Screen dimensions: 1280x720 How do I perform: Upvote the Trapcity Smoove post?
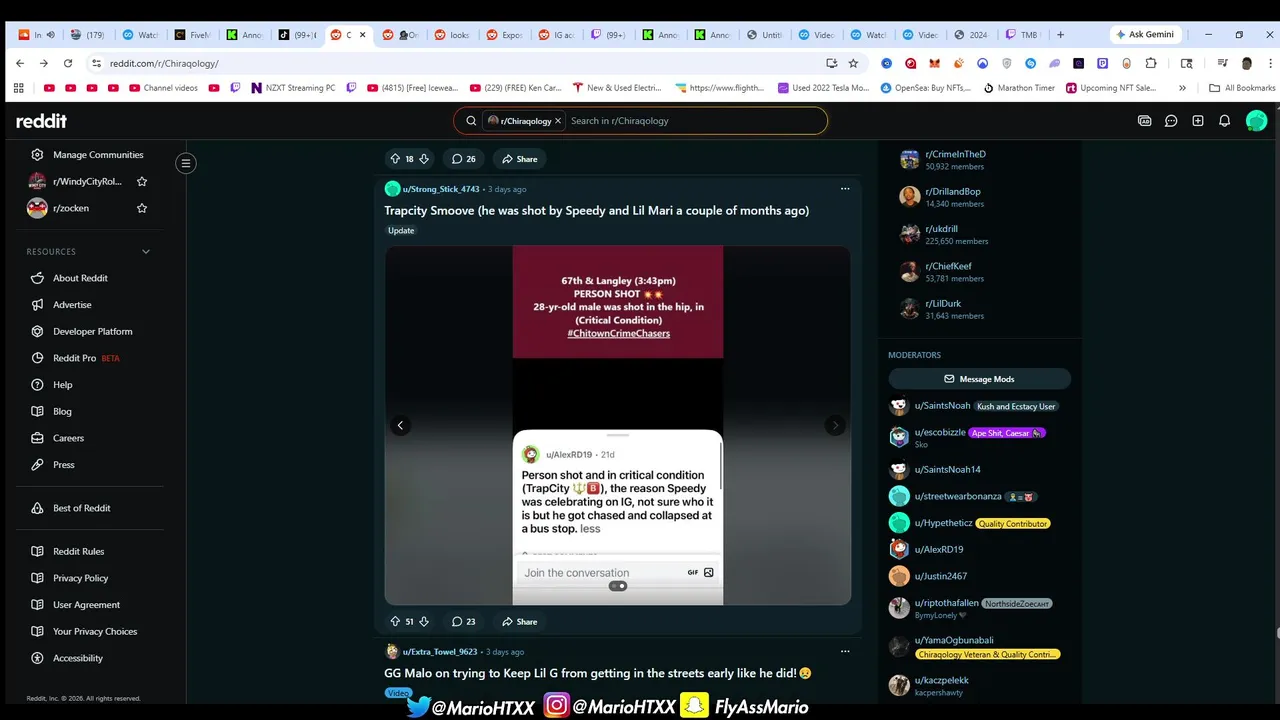coord(395,621)
